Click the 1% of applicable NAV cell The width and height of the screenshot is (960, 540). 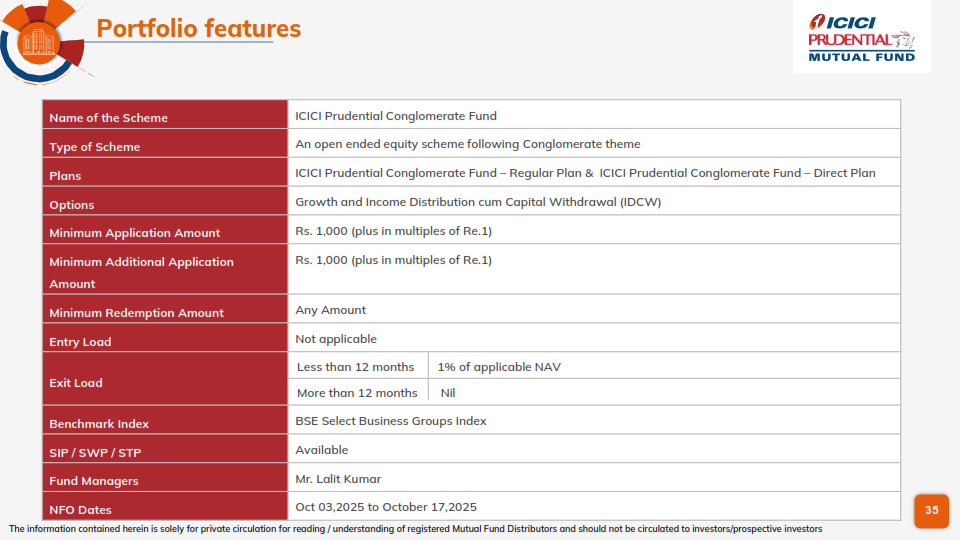pyautogui.click(x=498, y=367)
